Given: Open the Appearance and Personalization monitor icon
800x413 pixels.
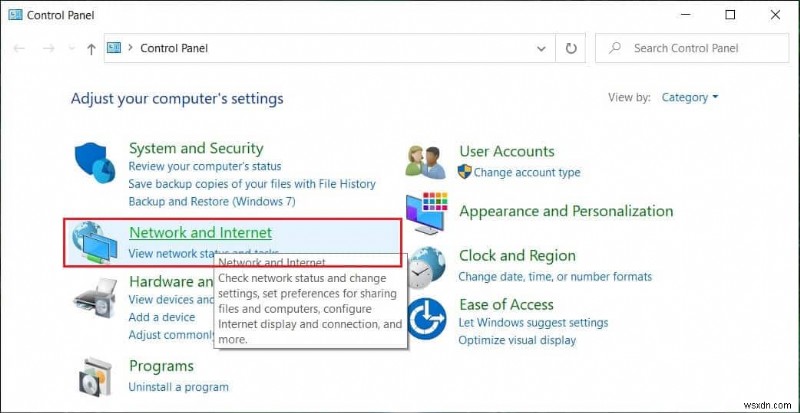Looking at the screenshot, I should pyautogui.click(x=427, y=212).
